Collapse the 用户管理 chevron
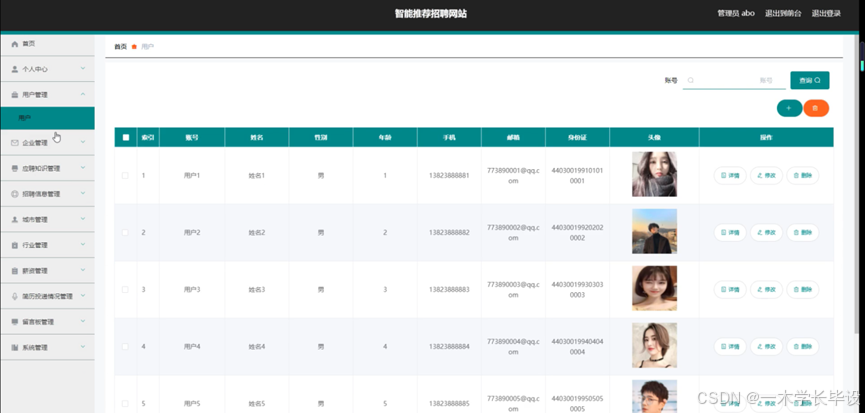 click(x=83, y=94)
